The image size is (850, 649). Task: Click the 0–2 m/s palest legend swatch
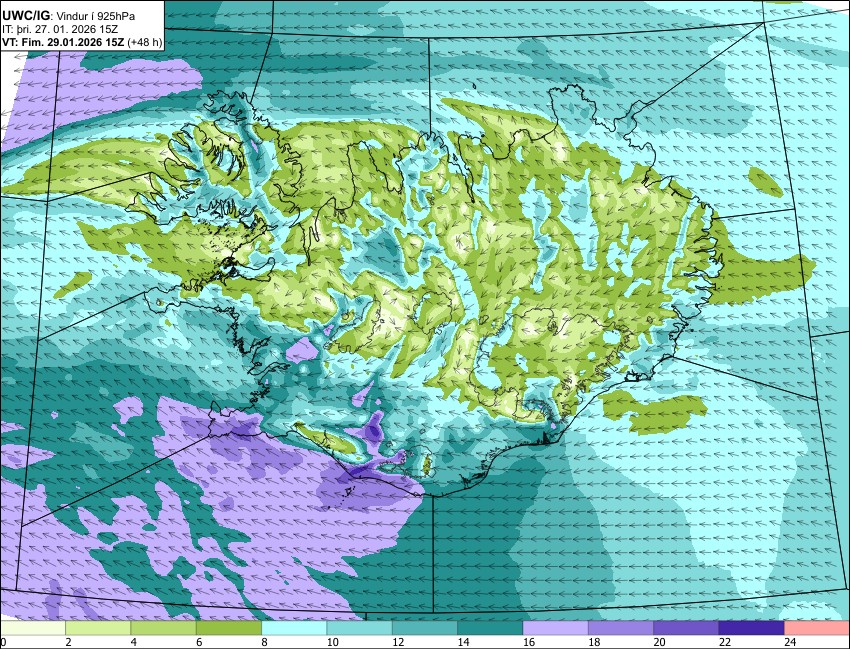[33, 628]
